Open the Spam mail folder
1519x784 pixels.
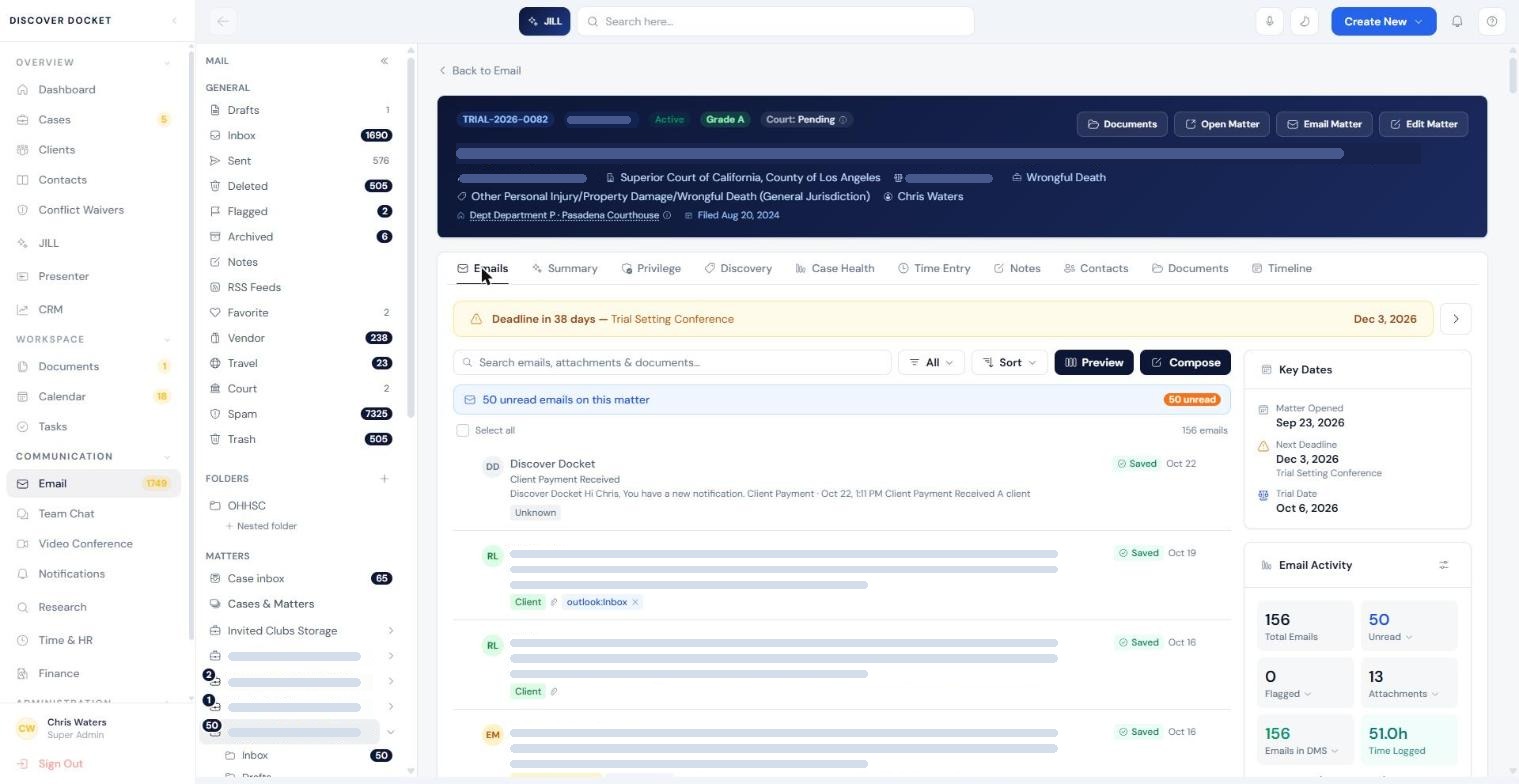(300, 414)
